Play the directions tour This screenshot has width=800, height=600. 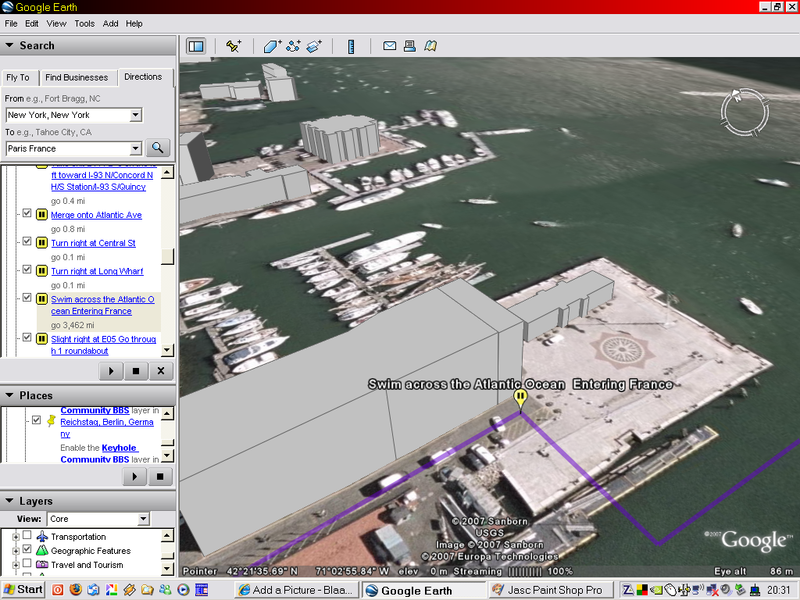110,371
